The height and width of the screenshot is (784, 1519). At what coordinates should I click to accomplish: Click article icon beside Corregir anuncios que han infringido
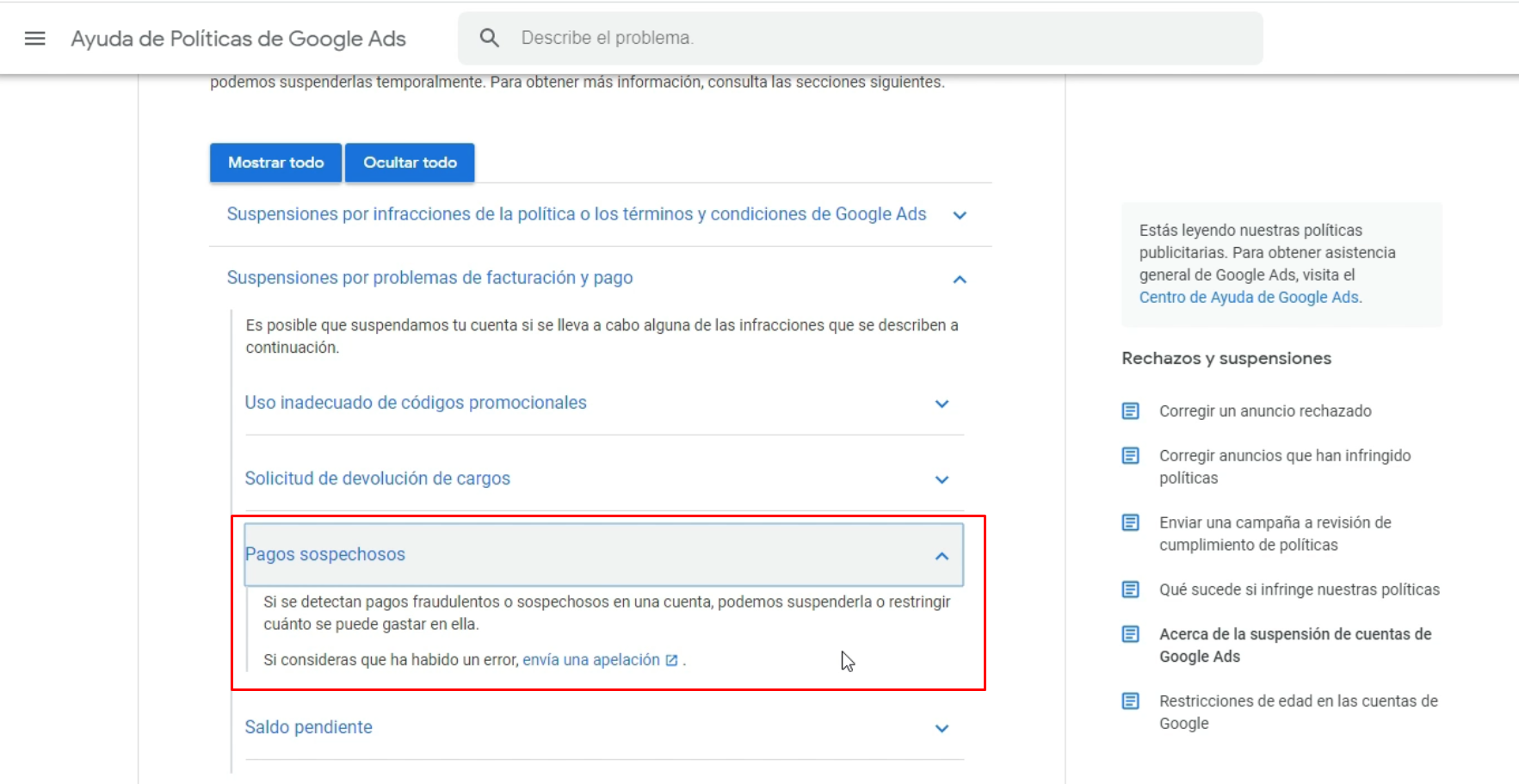coord(1131,455)
